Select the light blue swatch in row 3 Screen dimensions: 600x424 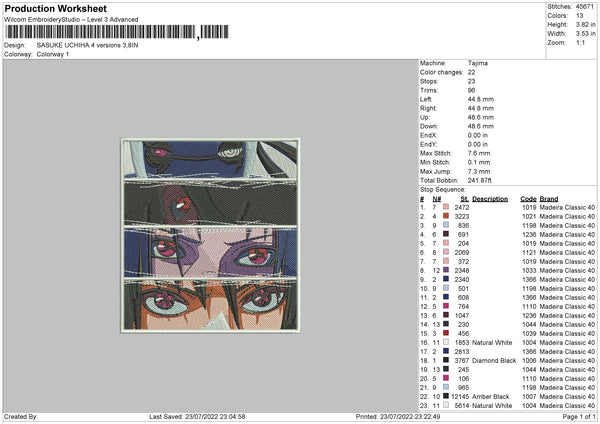pos(446,225)
